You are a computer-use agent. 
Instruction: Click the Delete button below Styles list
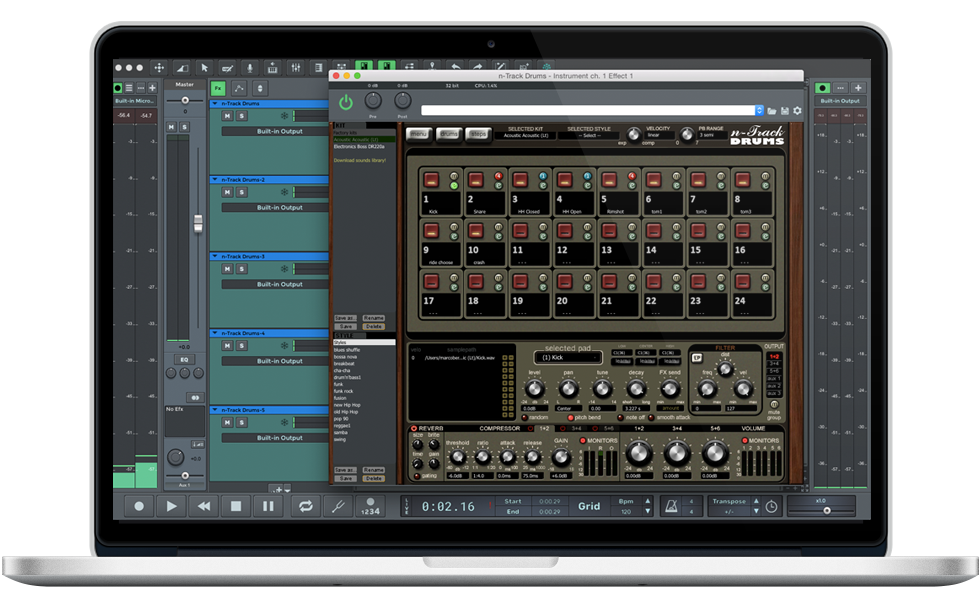coord(373,478)
